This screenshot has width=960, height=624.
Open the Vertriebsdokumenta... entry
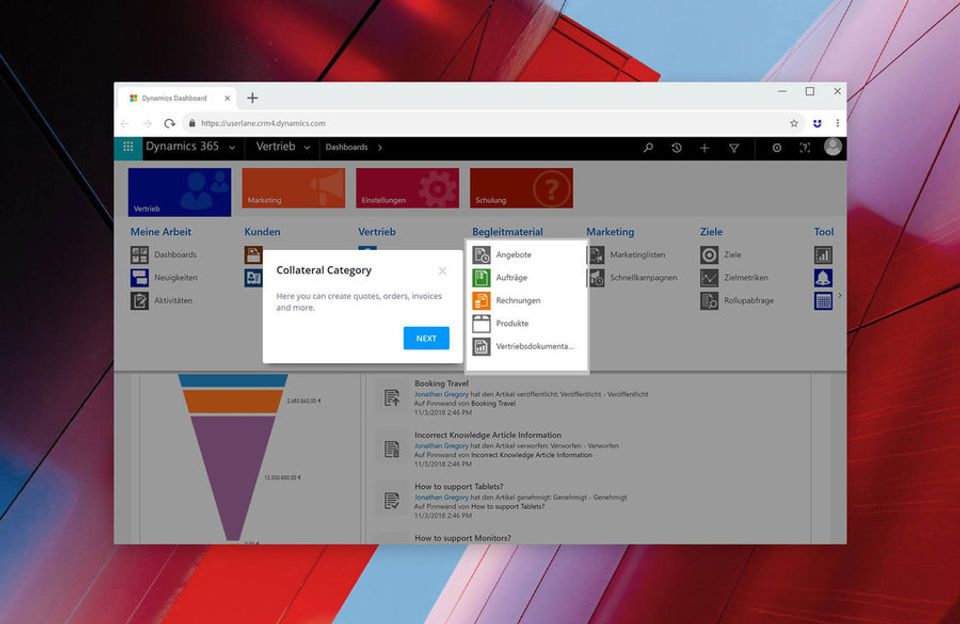pyautogui.click(x=534, y=347)
